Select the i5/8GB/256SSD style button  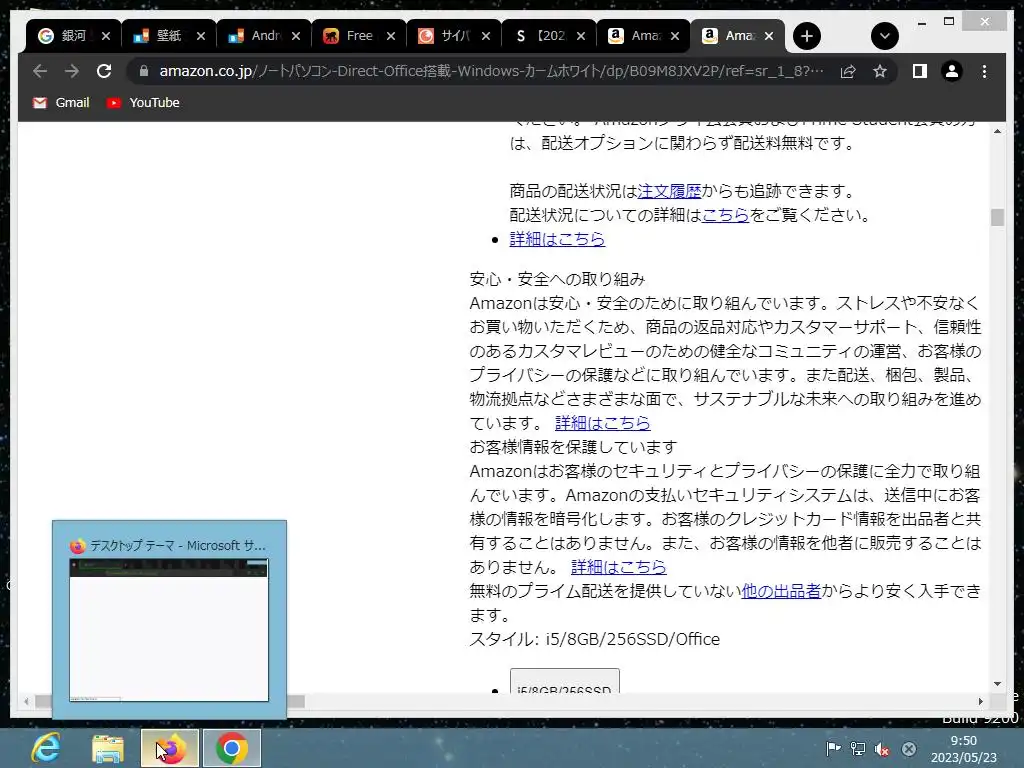pos(565,682)
